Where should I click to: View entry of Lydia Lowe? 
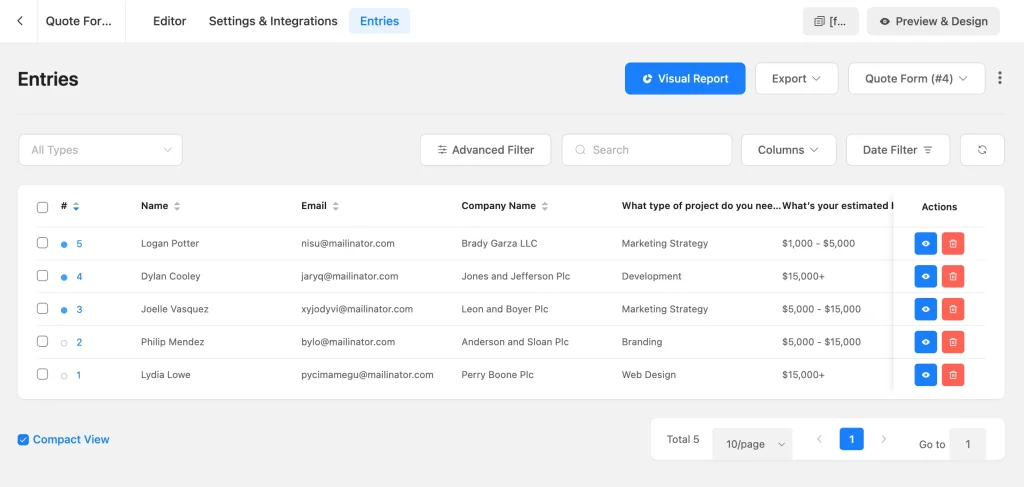925,375
